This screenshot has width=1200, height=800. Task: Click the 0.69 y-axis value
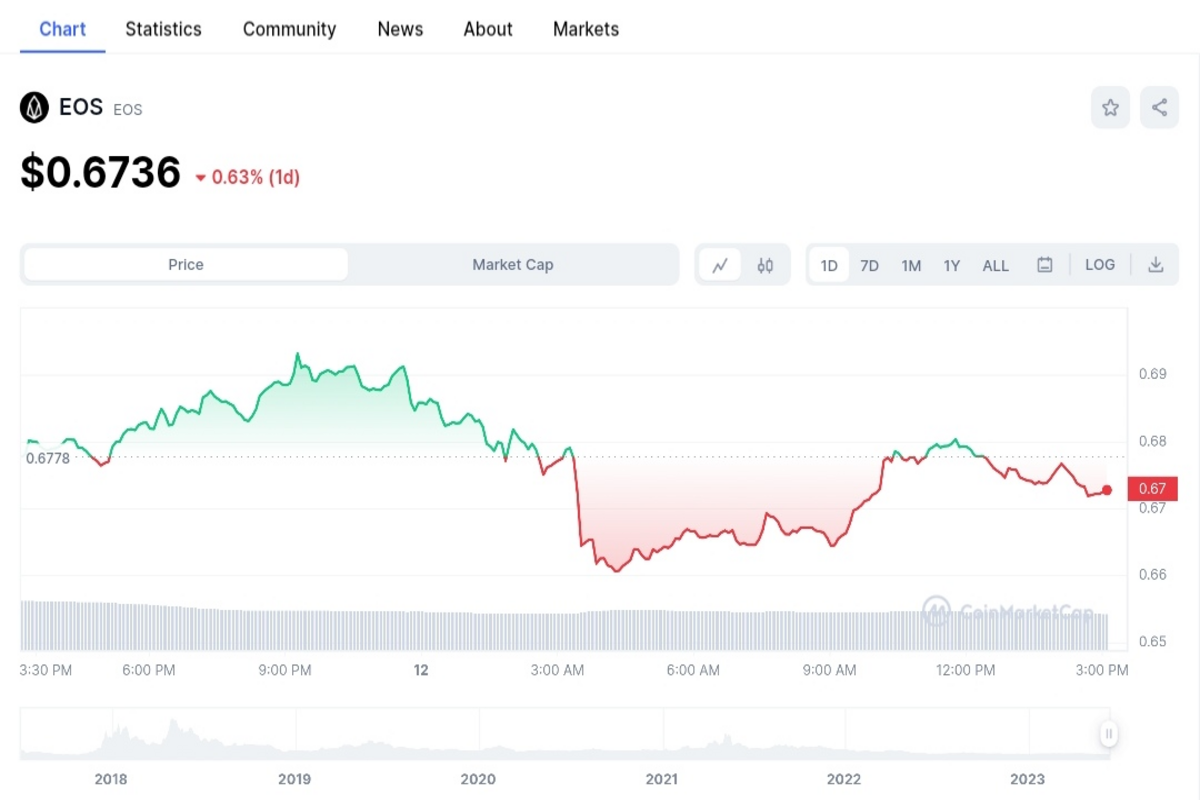coord(1153,374)
